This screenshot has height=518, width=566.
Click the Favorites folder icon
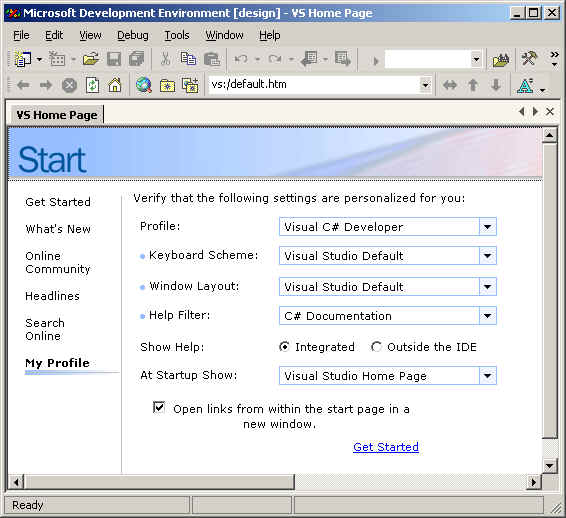pos(167,86)
